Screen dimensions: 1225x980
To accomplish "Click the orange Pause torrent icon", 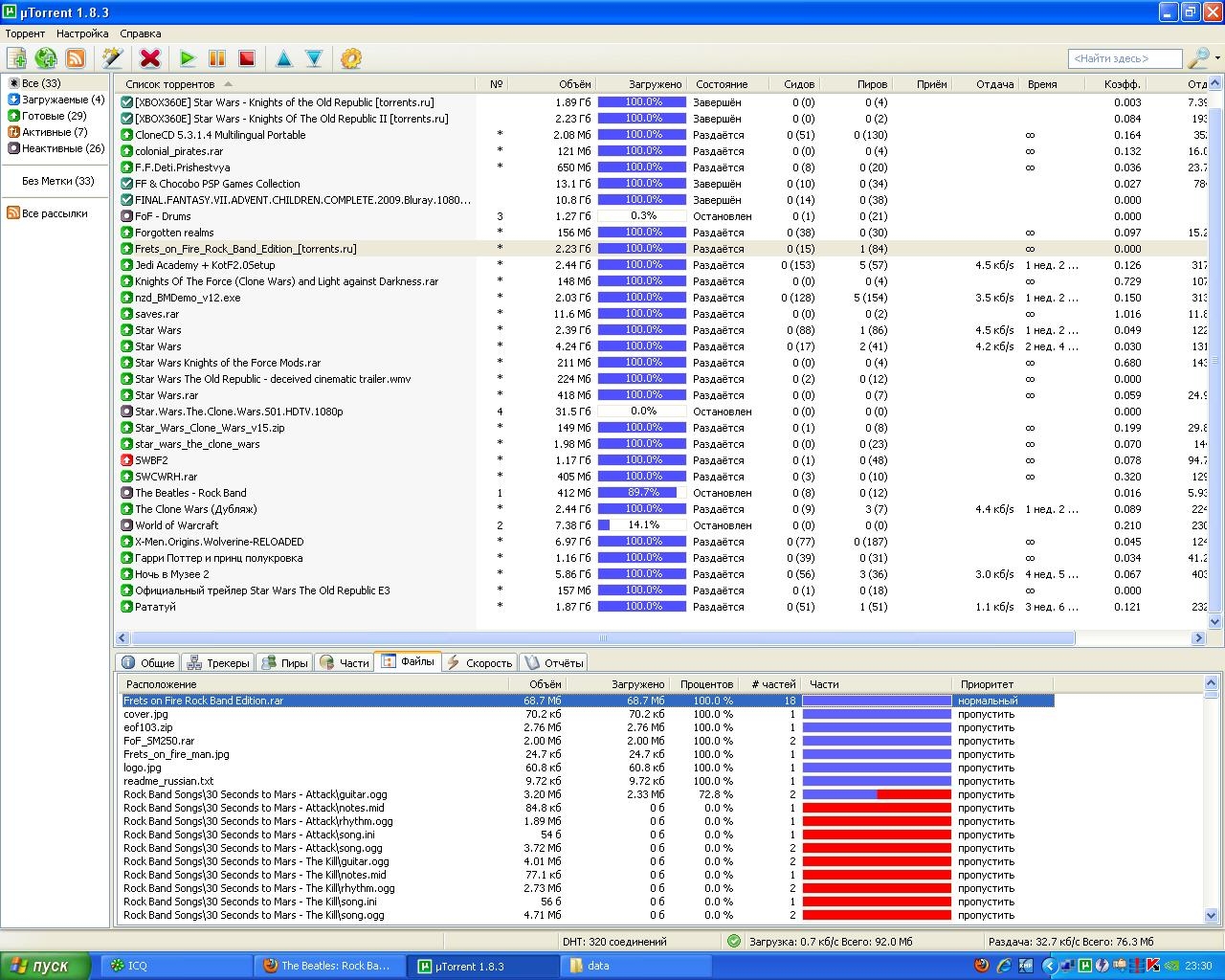I will pyautogui.click(x=217, y=58).
